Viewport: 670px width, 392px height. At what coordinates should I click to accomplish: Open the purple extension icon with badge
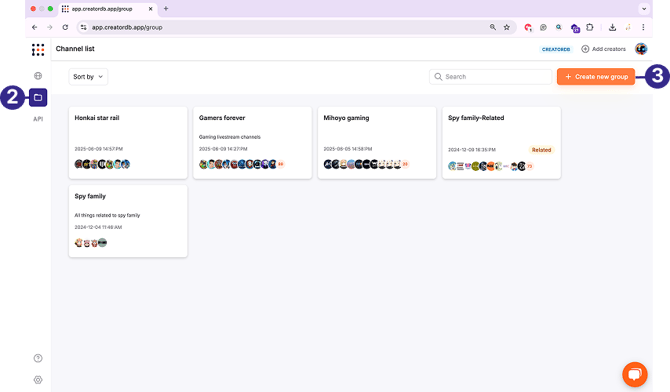pos(575,28)
